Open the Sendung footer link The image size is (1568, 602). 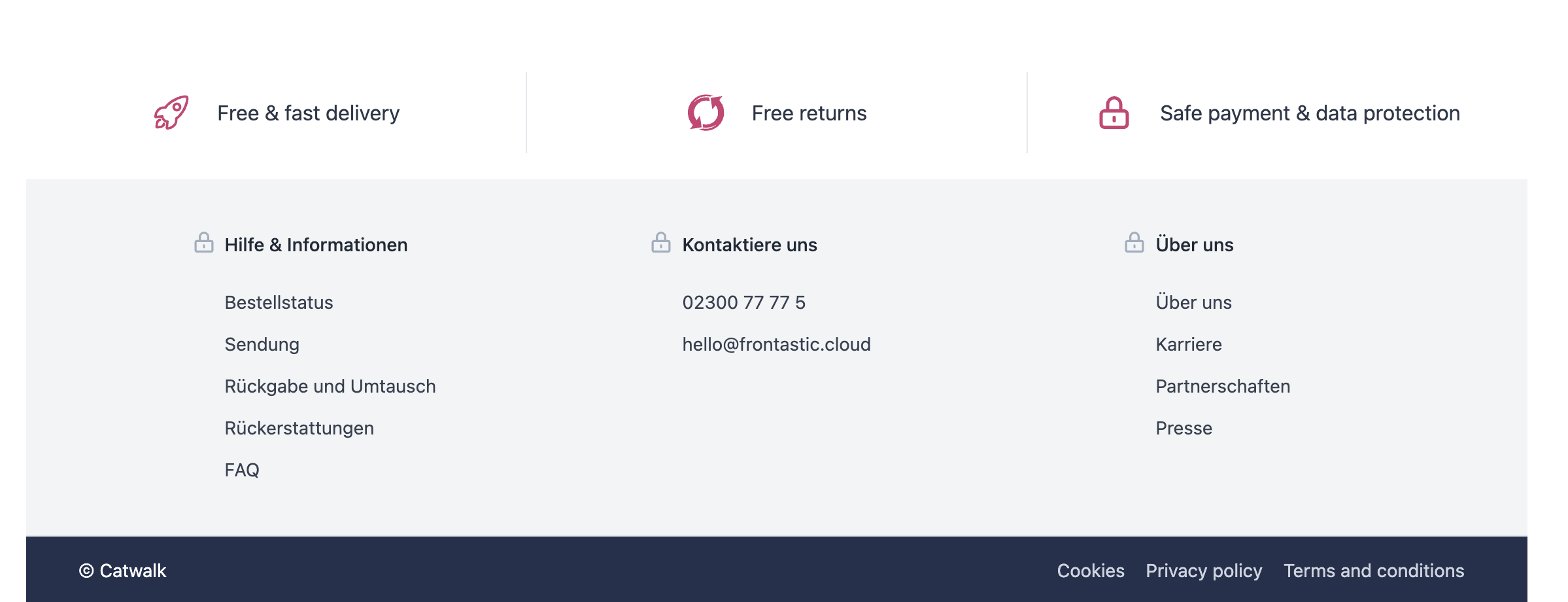(262, 344)
